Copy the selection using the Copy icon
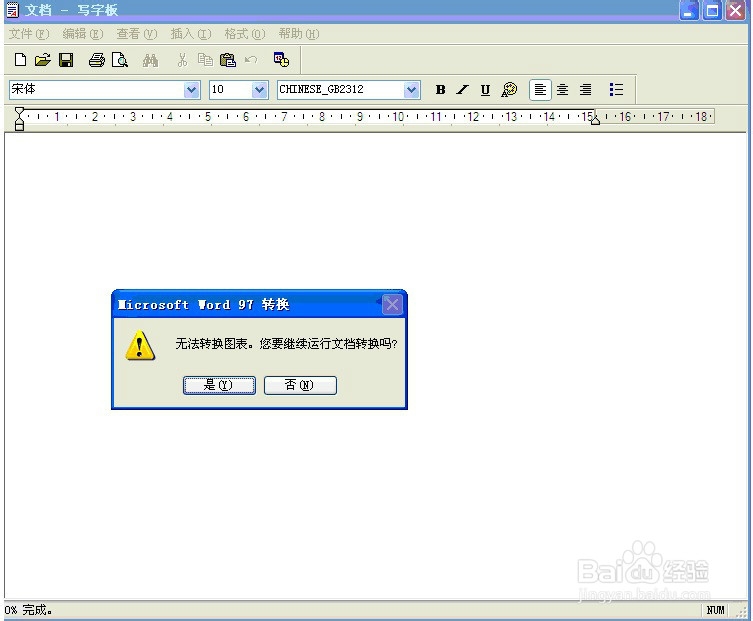The width and height of the screenshot is (753, 621). coord(206,60)
